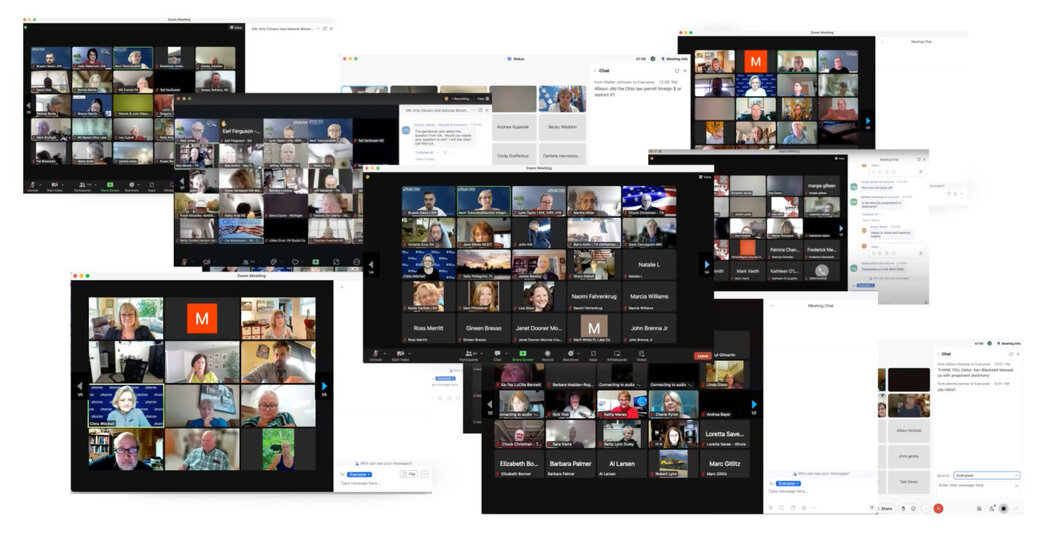Open Notes in center Zoom window toolbar
This screenshot has width=1050, height=549.
click(641, 356)
